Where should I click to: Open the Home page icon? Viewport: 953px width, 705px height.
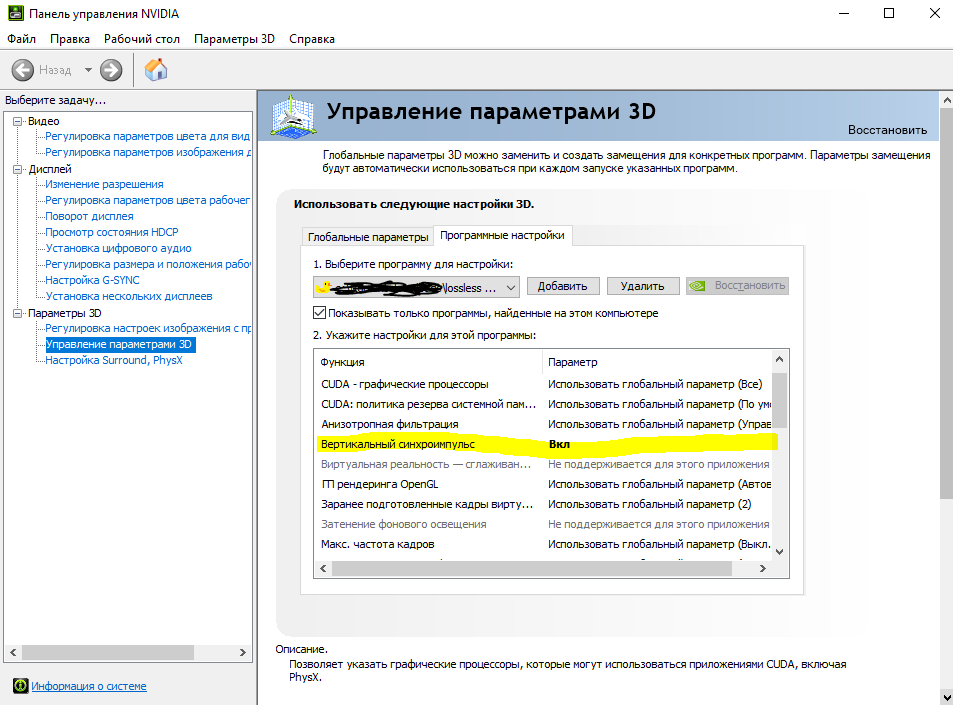(156, 69)
